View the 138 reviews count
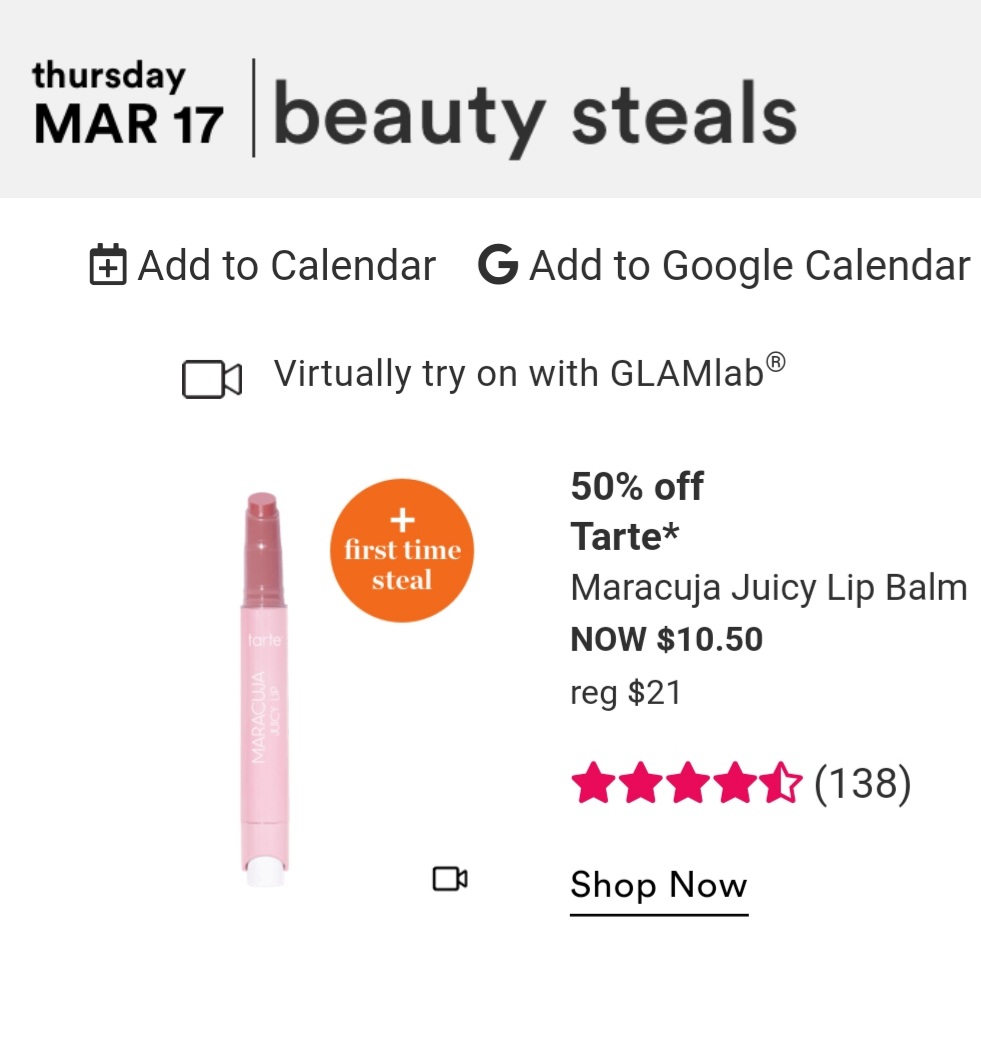The image size is (981, 1040). 862,783
